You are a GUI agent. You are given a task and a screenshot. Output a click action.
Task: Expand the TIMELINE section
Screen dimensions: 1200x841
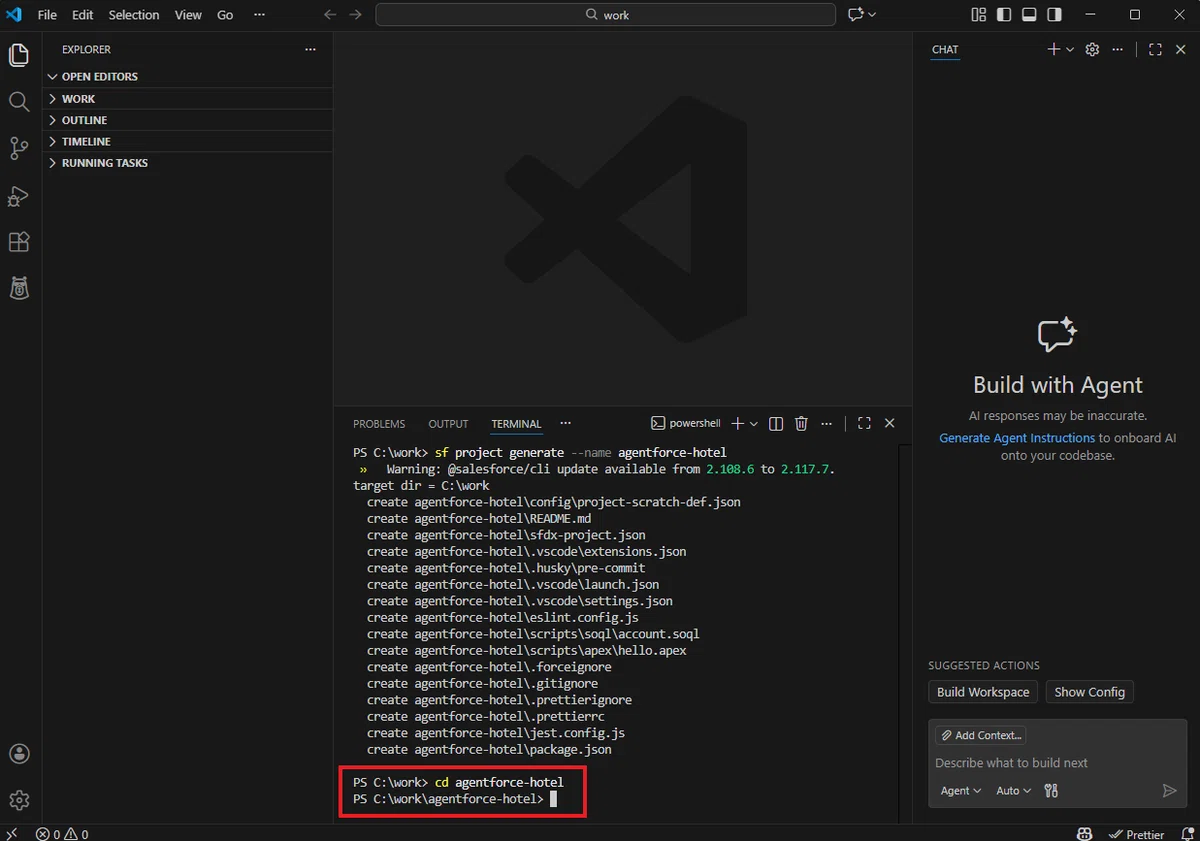coord(189,141)
